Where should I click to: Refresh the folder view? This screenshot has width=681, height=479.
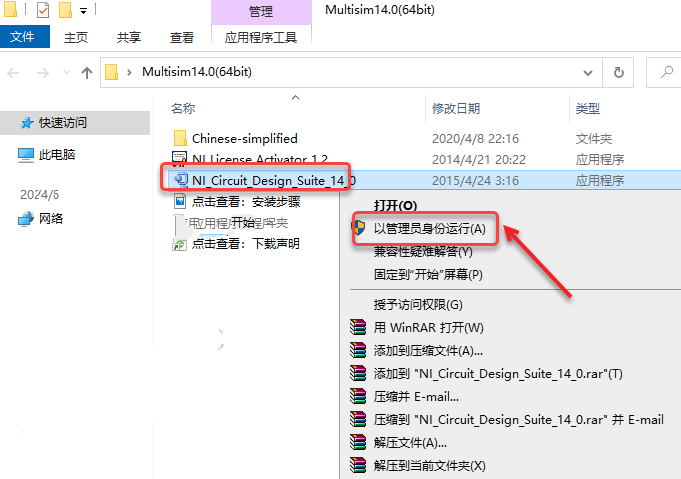tap(618, 73)
